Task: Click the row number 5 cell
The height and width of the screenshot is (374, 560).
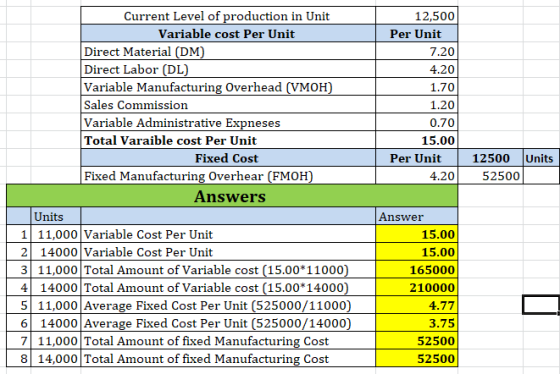Action: coord(19,305)
